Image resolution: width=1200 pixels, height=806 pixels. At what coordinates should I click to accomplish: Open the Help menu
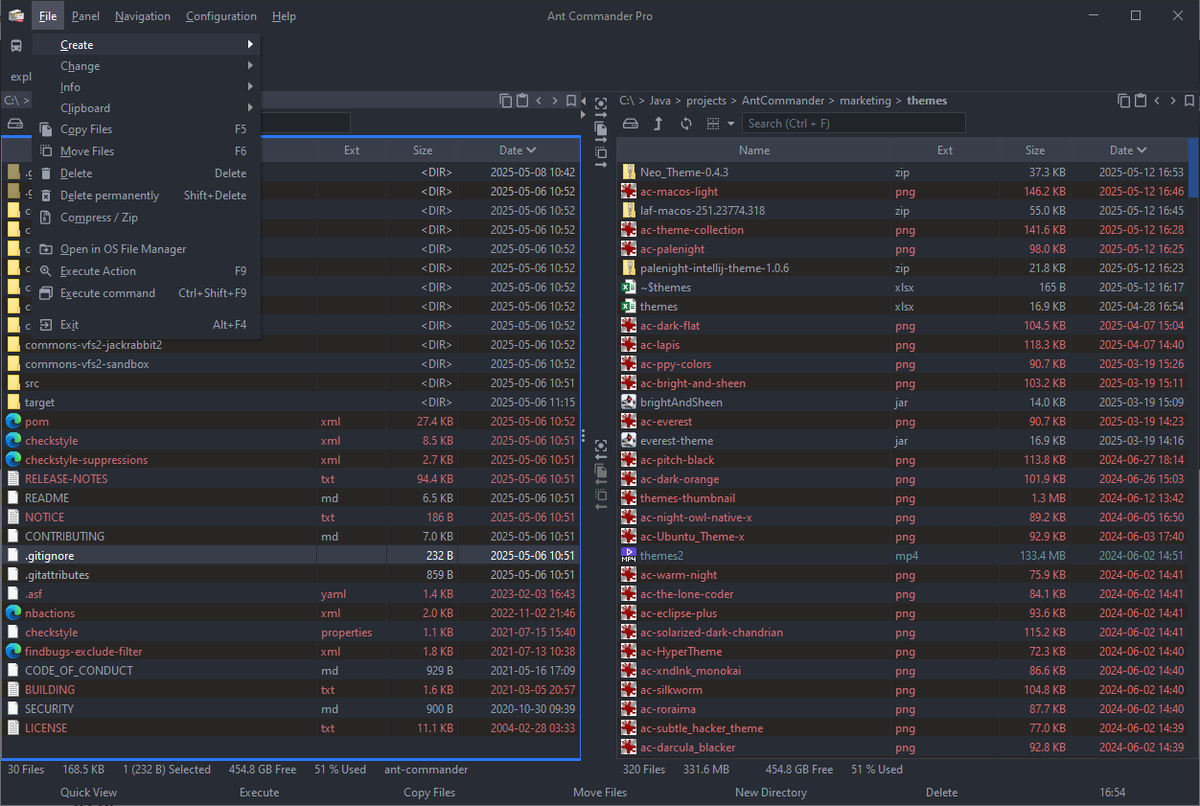pyautogui.click(x=284, y=16)
